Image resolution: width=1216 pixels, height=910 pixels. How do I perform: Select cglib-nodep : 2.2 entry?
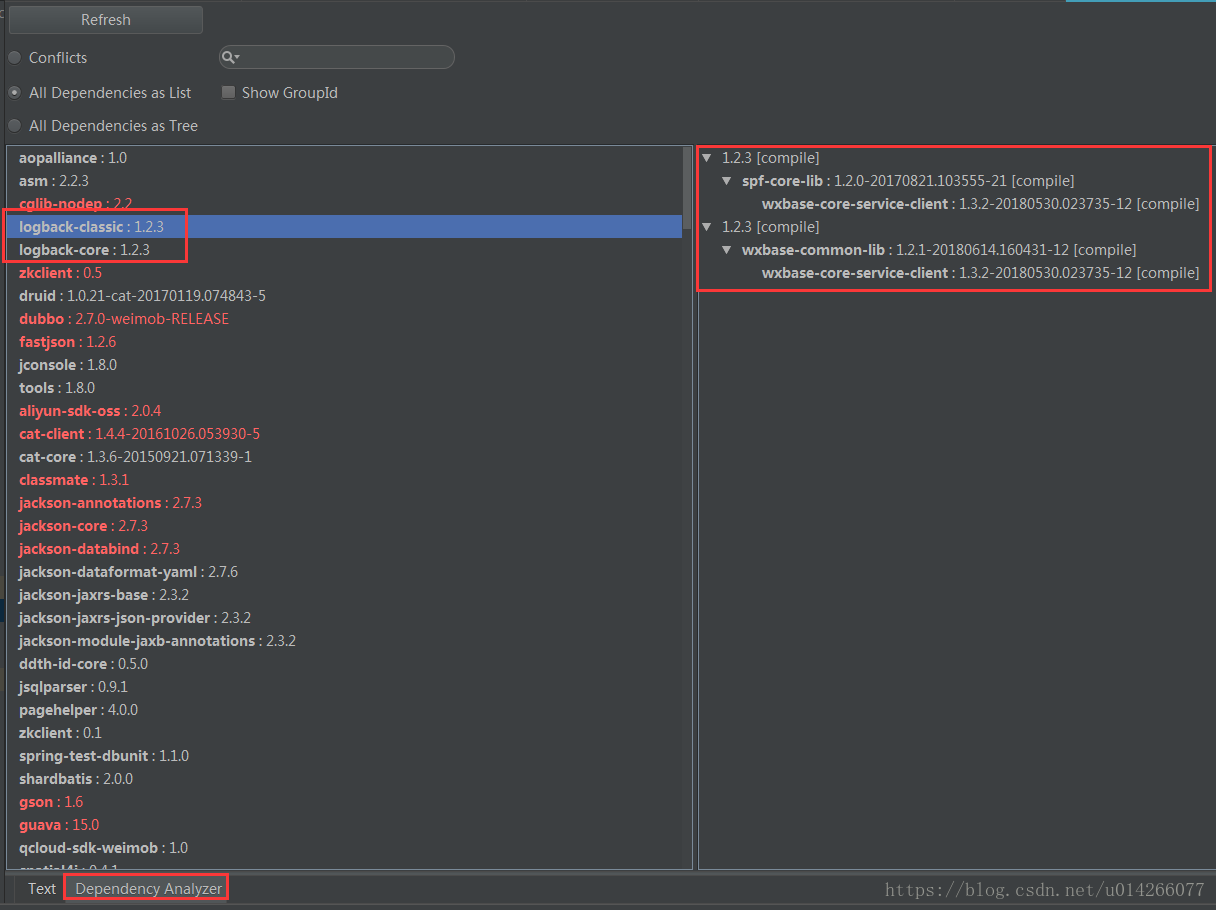75,204
